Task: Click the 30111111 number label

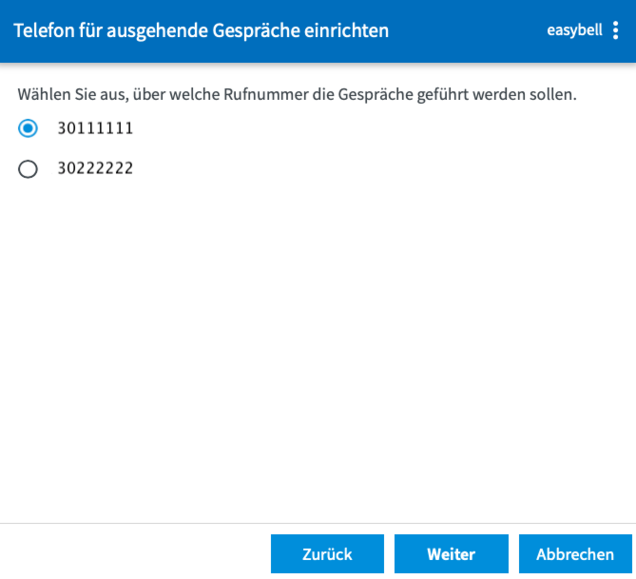Action: tap(95, 128)
